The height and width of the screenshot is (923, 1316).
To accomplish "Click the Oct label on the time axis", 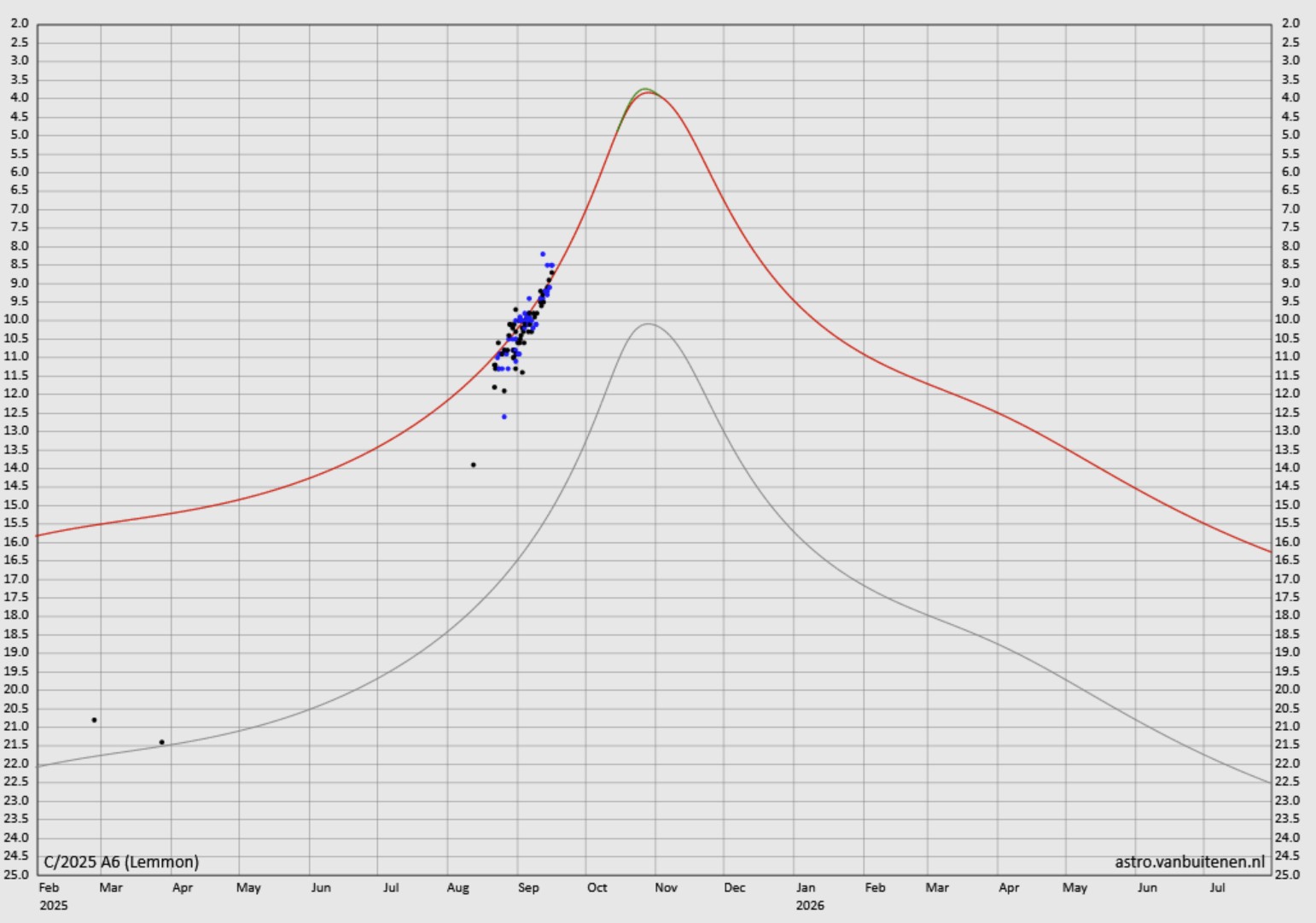I will coord(597,888).
